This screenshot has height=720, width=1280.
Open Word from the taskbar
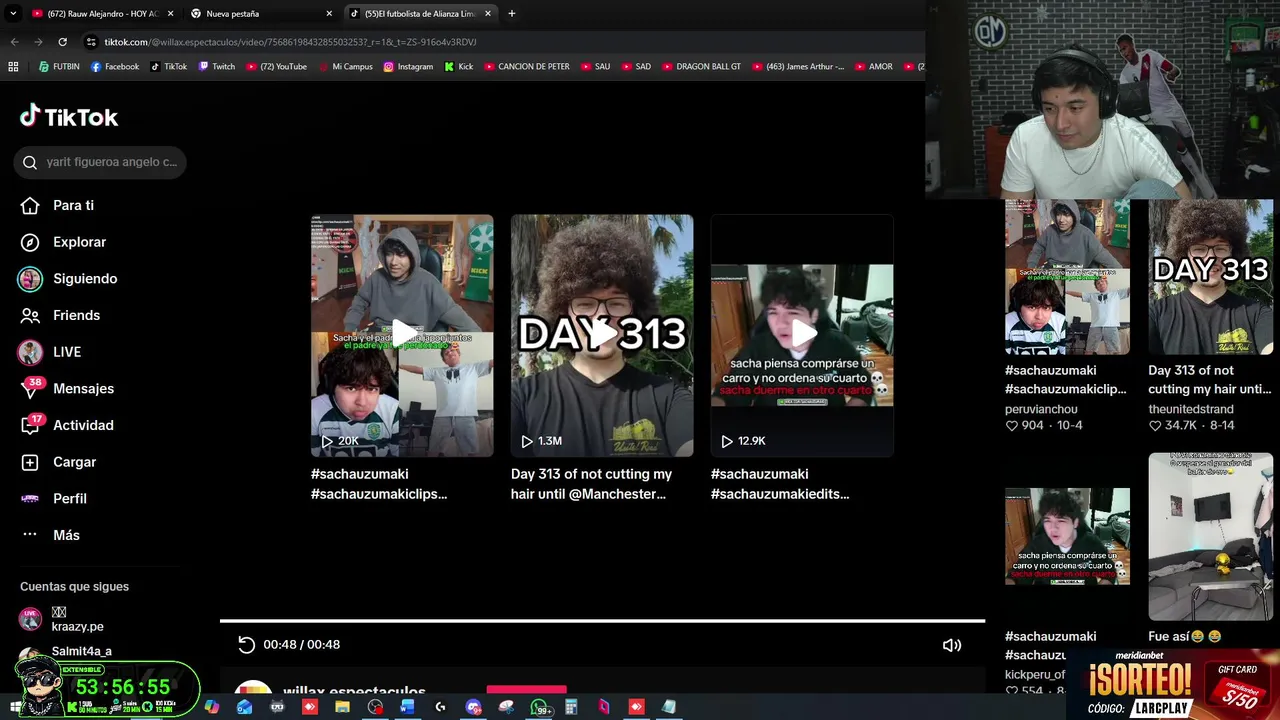coord(407,707)
